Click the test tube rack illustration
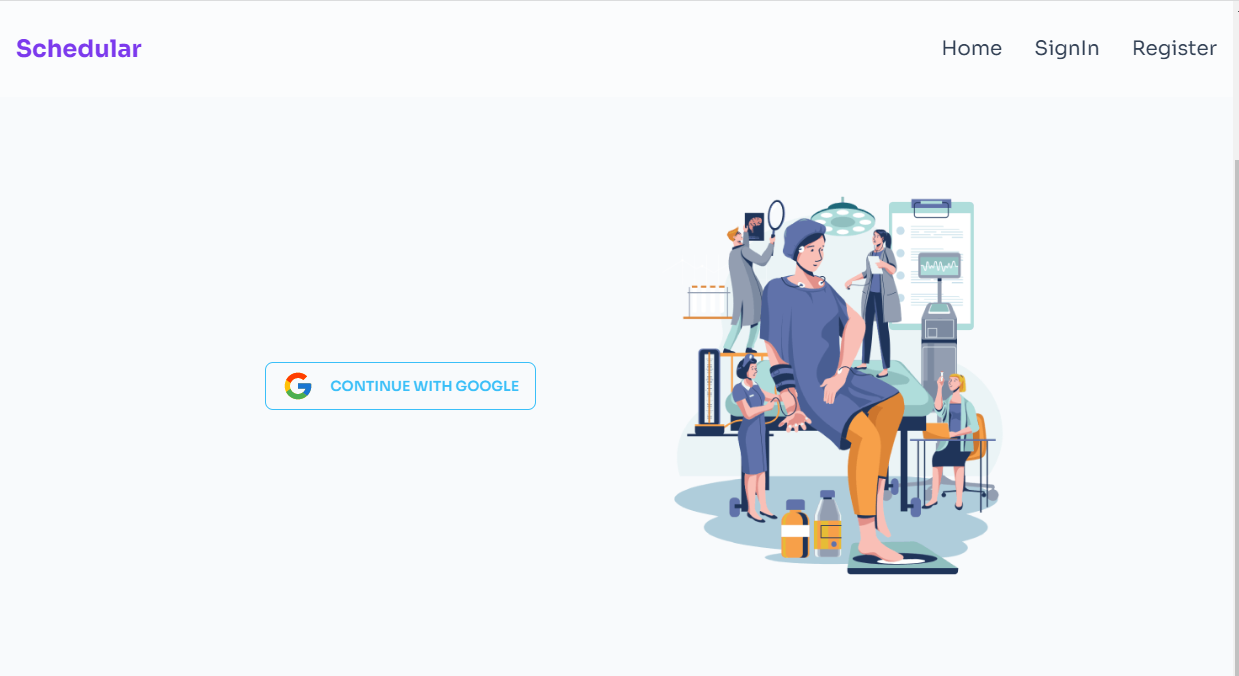 (707, 302)
